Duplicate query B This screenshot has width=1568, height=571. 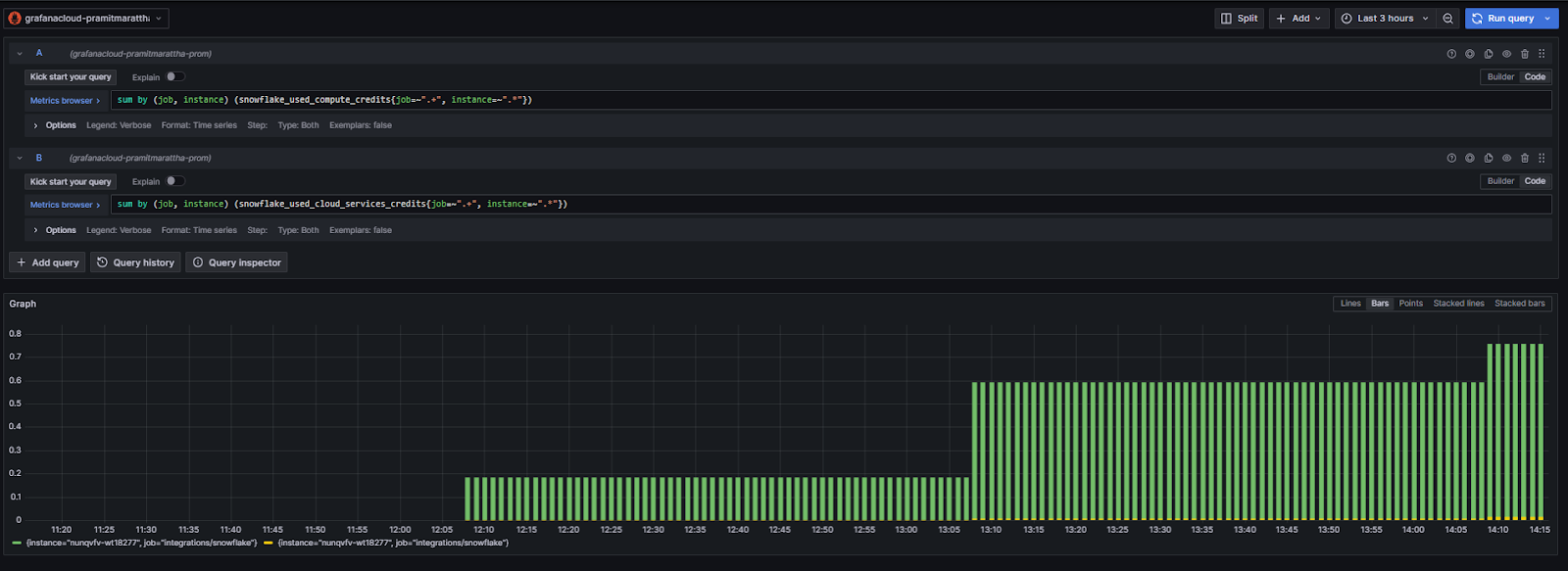[1488, 158]
